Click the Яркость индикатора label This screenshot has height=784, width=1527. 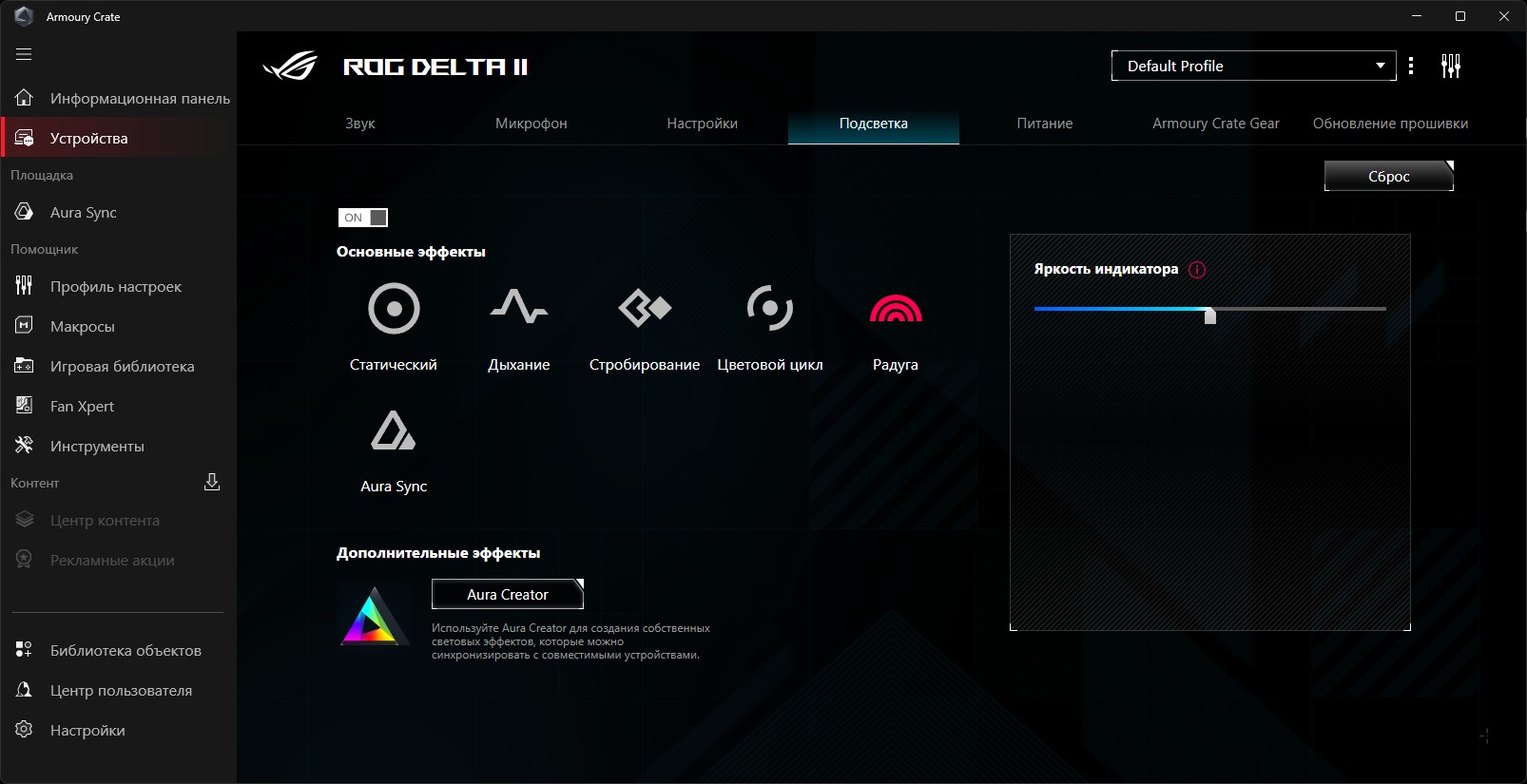click(x=1106, y=269)
